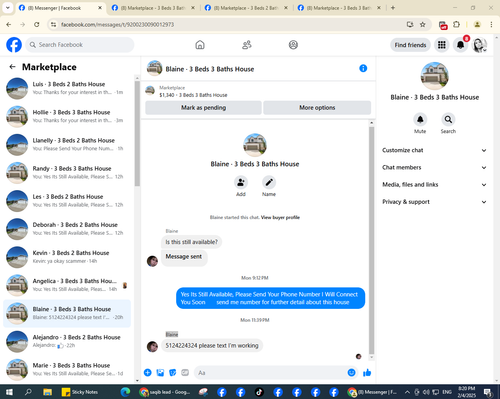500x399 pixels.
Task: Open Hollie - 3 Beds 3 Baths House chat
Action: click(67, 116)
